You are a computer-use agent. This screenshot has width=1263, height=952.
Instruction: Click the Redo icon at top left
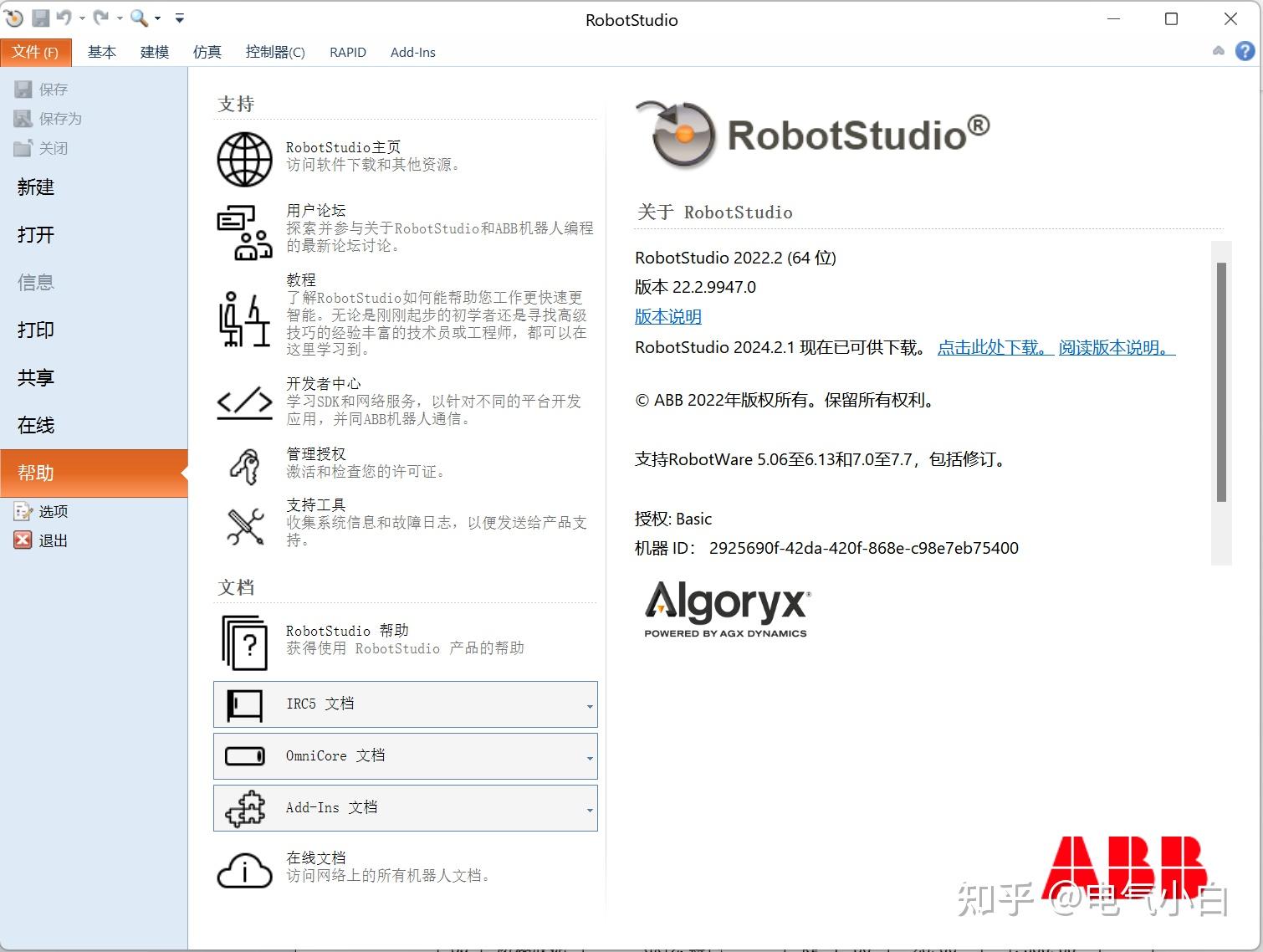(x=99, y=18)
